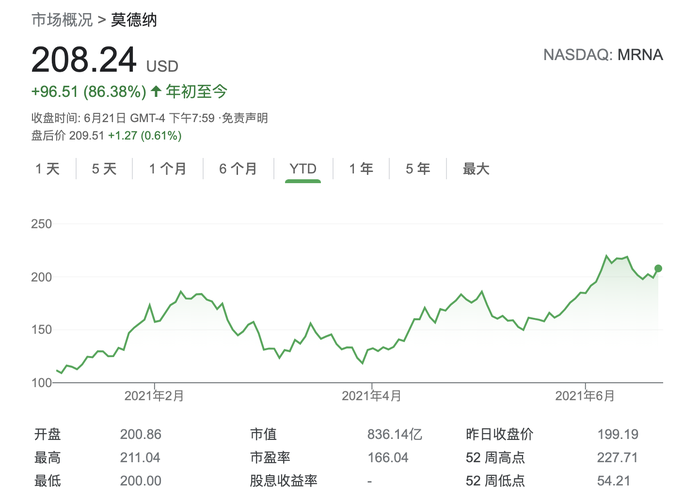Click the +96.51 (86.38%) change value
This screenshot has height=500, width=700.
point(88,92)
